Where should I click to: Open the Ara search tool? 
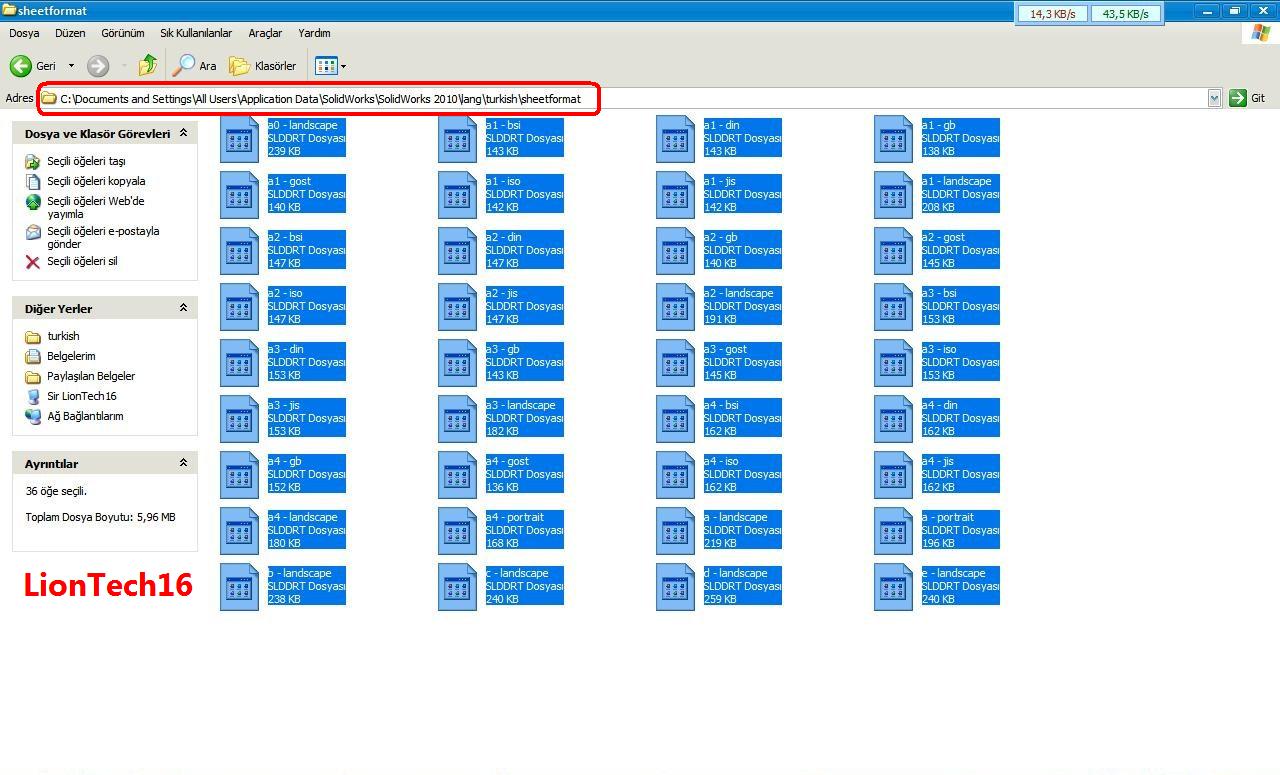(194, 66)
